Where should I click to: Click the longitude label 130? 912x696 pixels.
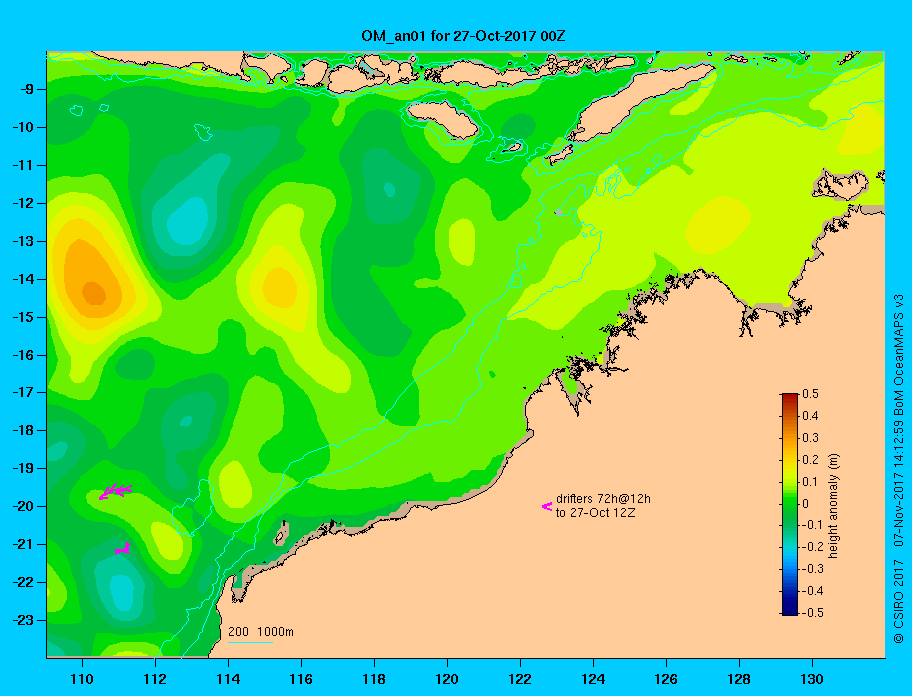[x=812, y=679]
